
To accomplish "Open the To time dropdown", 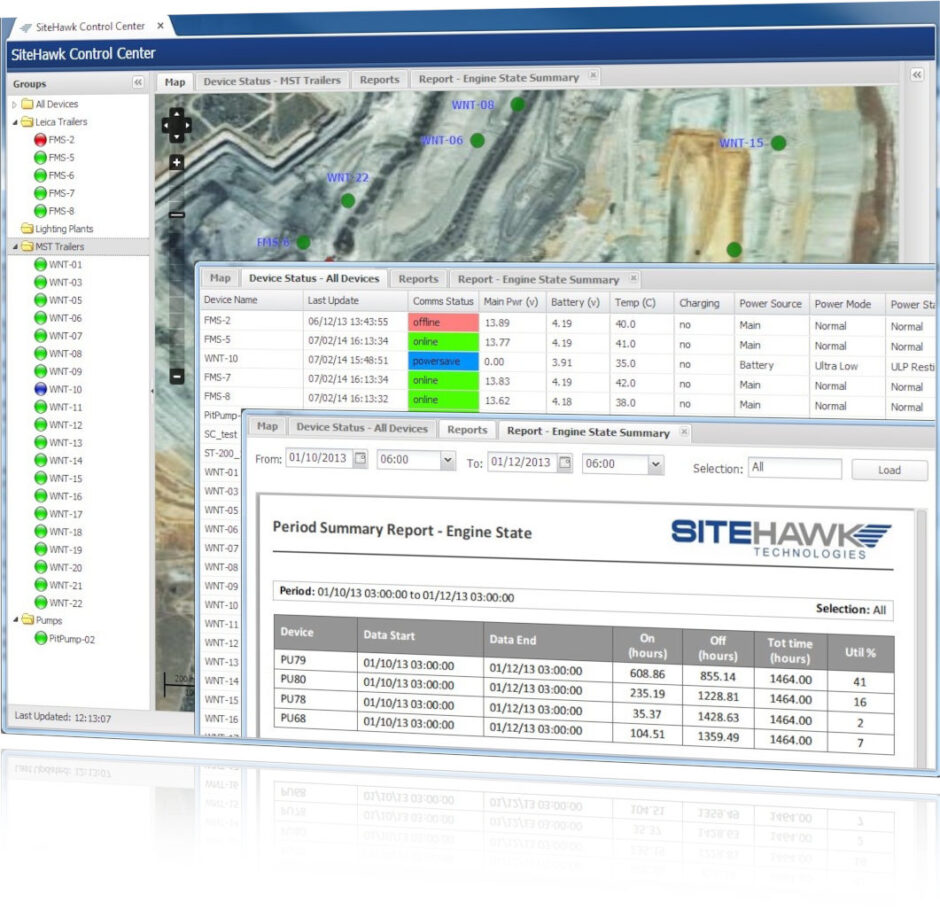I will click(x=655, y=465).
